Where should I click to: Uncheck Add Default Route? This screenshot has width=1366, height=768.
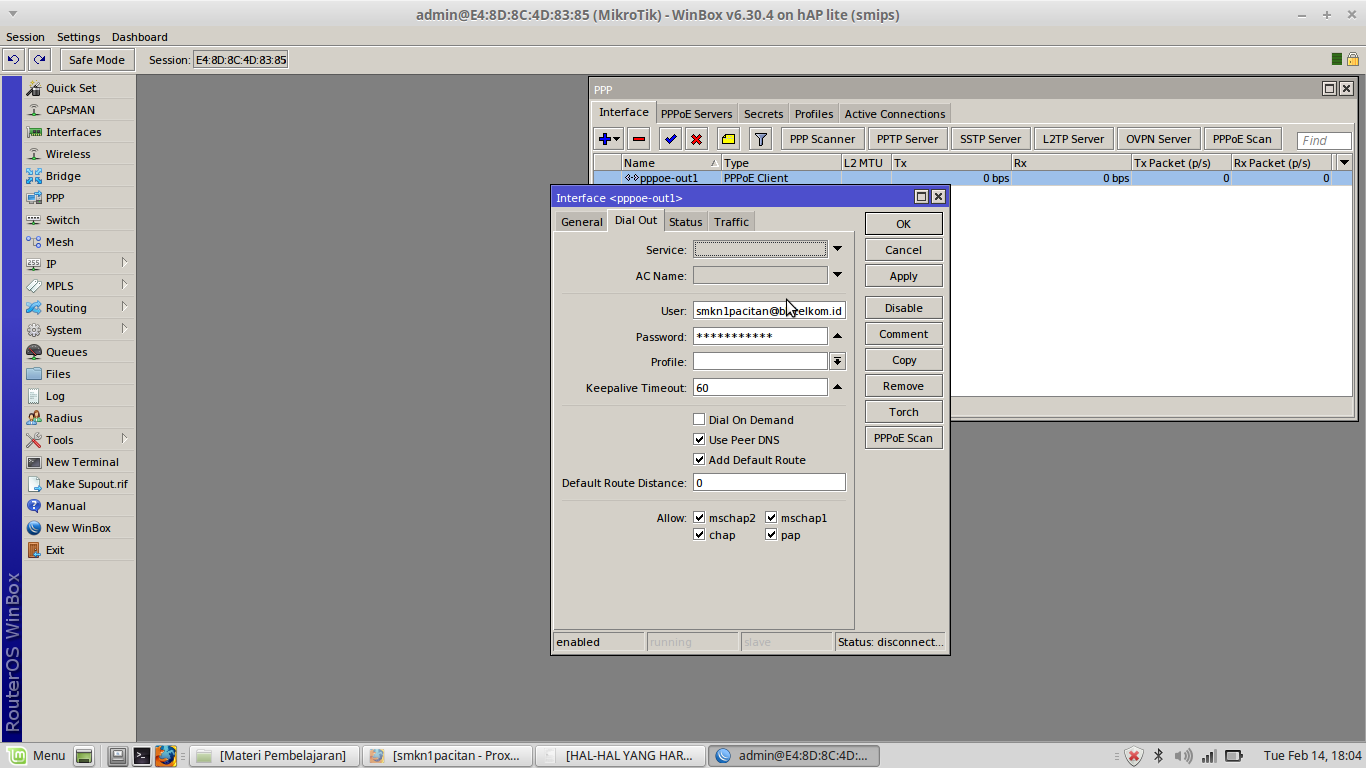(x=699, y=460)
